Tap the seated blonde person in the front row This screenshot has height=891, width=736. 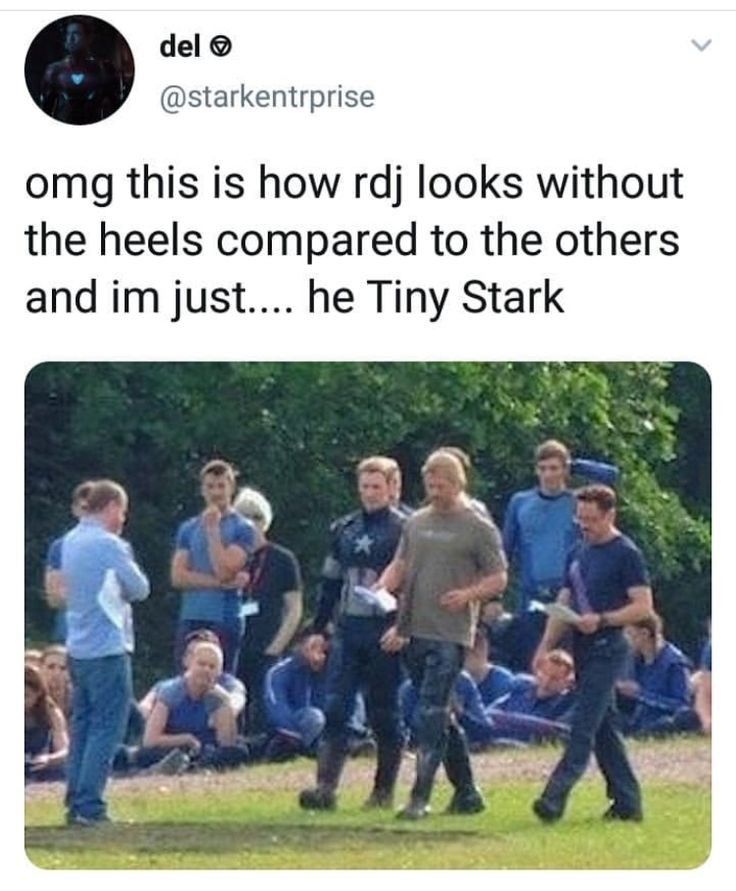coord(193,705)
